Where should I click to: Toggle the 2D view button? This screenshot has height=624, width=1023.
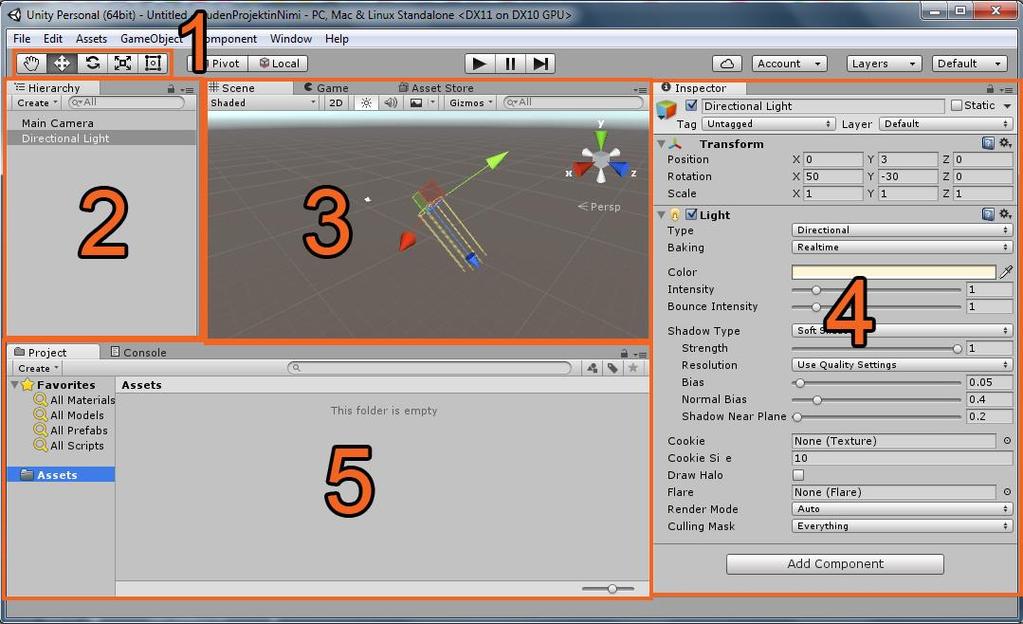(x=336, y=102)
